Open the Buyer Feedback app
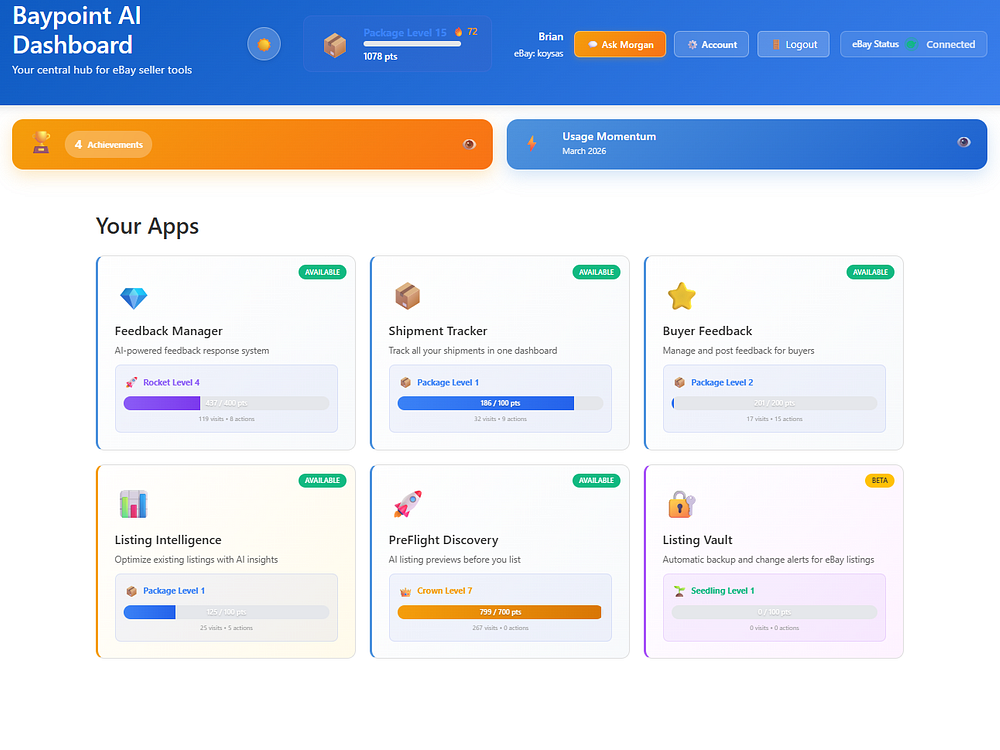Viewport: 1000px width, 750px height. [774, 353]
